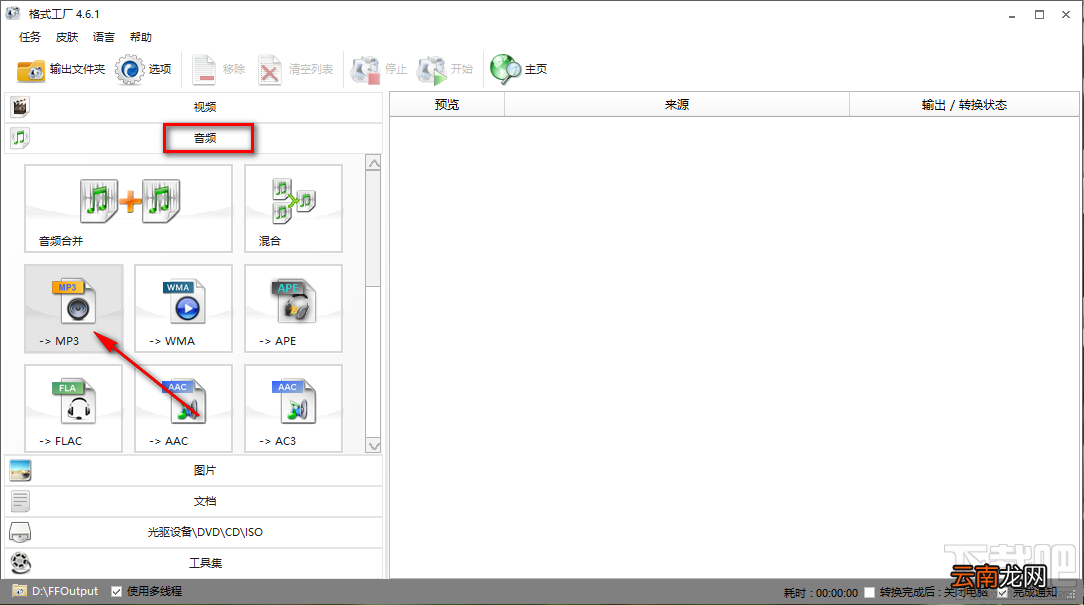The width and height of the screenshot is (1084, 605).
Task: Select the -> MP3 conversion tile
Action: click(74, 308)
